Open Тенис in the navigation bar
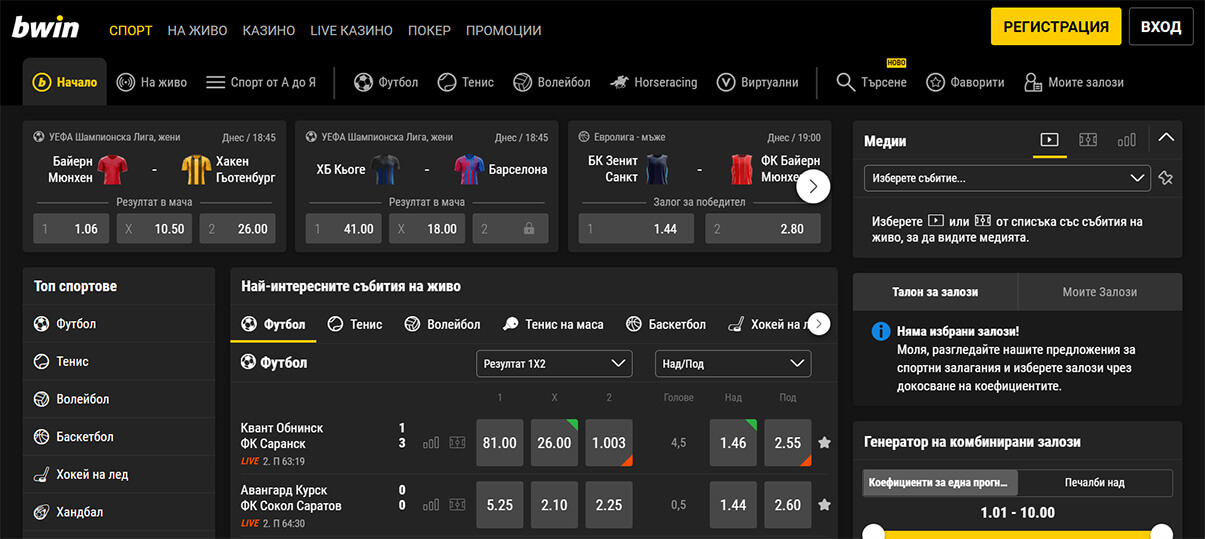The height and width of the screenshot is (539, 1205). pyautogui.click(x=465, y=82)
